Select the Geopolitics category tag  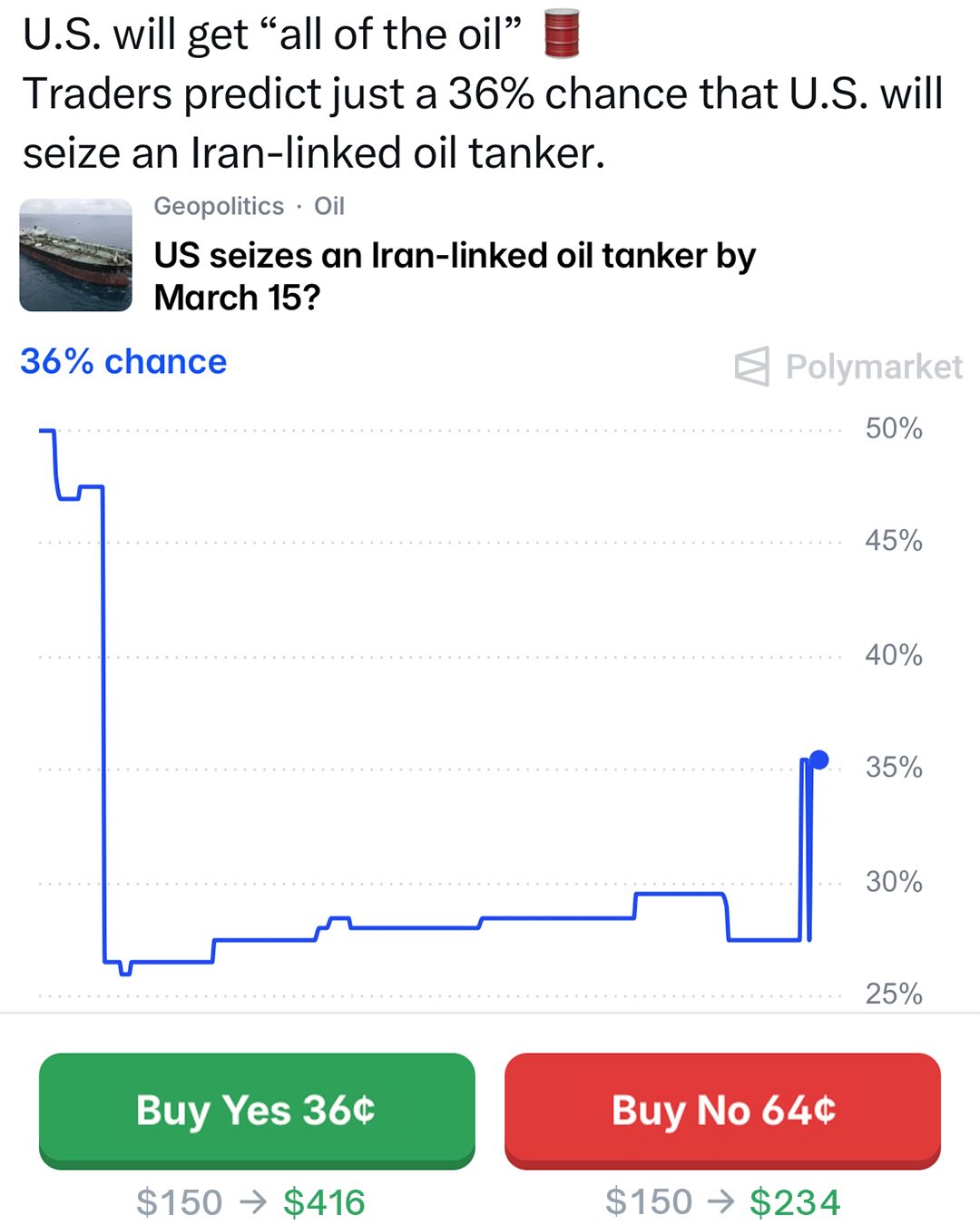click(219, 206)
